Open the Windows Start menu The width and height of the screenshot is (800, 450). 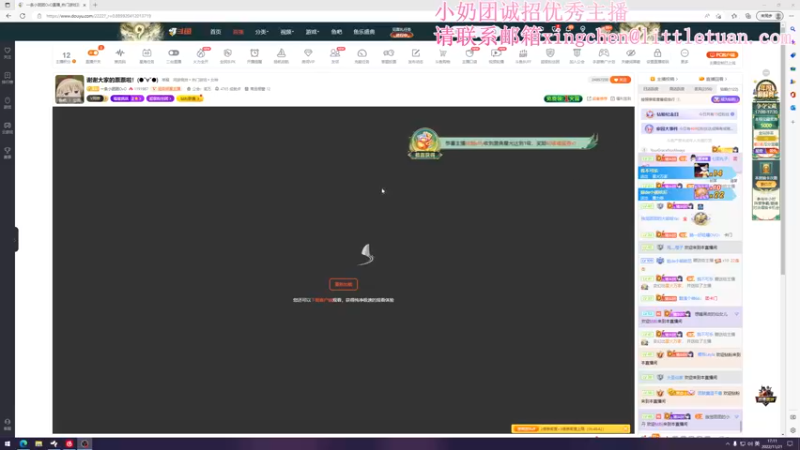coord(7,444)
